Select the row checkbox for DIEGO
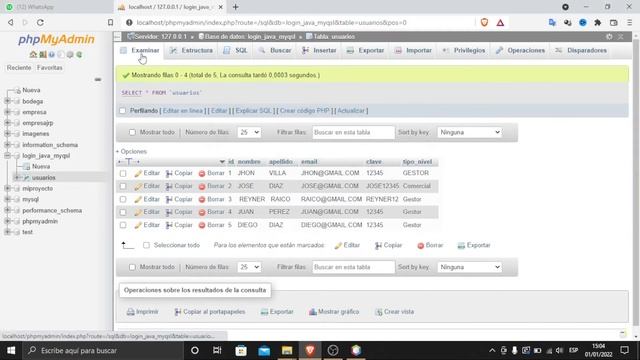640x360 pixels. (x=123, y=225)
